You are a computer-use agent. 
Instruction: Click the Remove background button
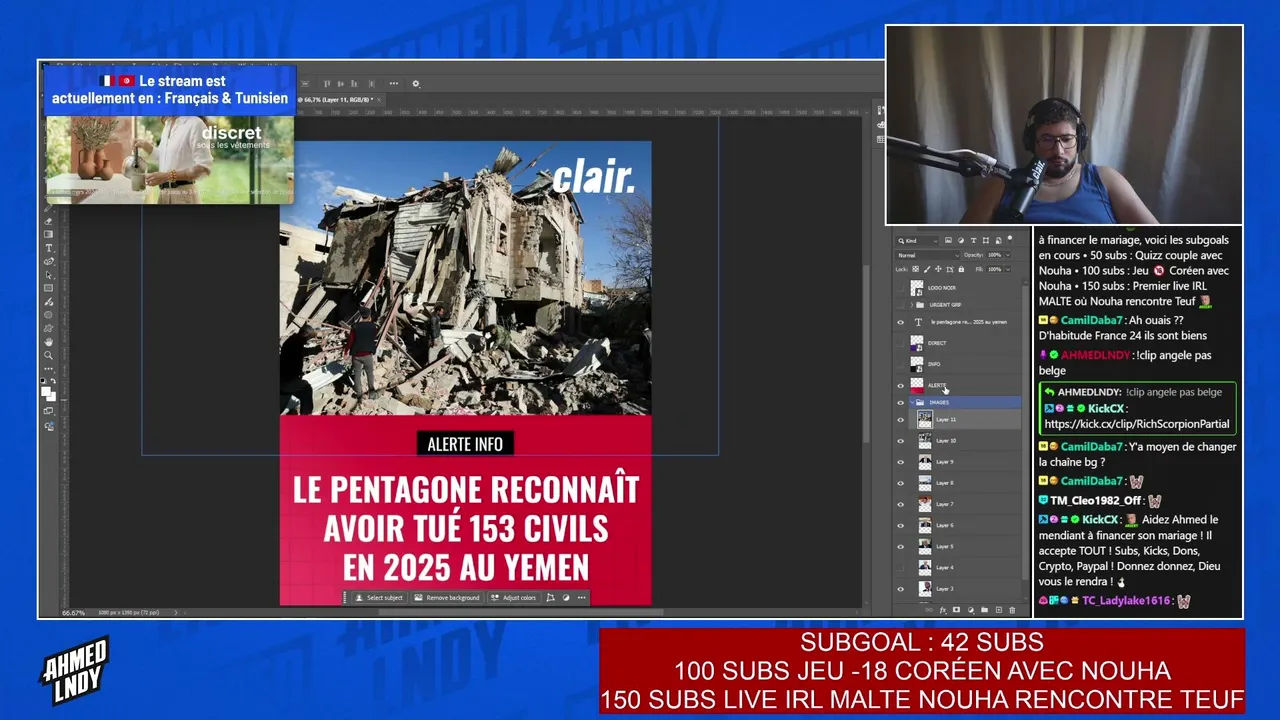pos(447,598)
